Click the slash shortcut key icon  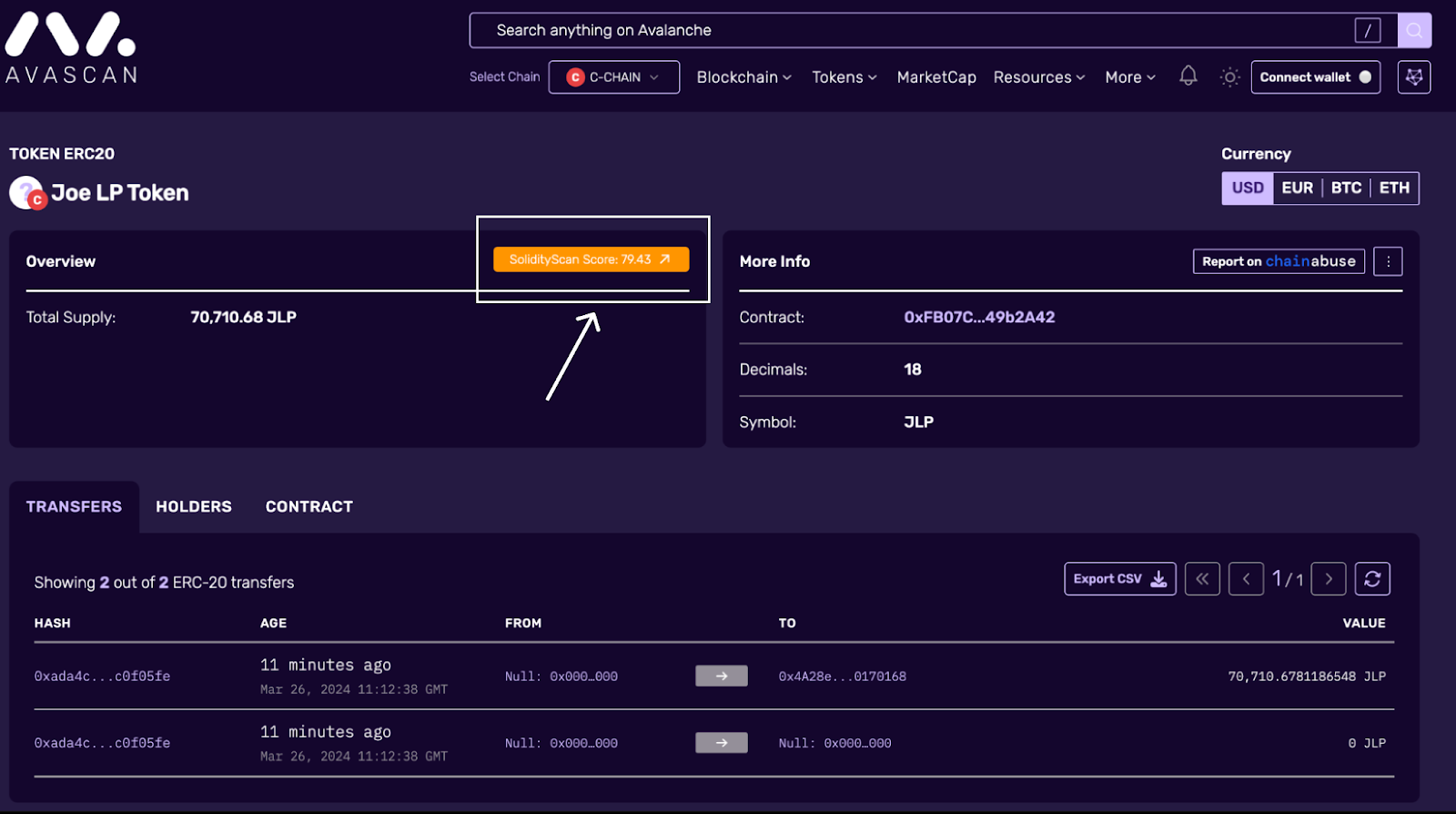[1367, 30]
